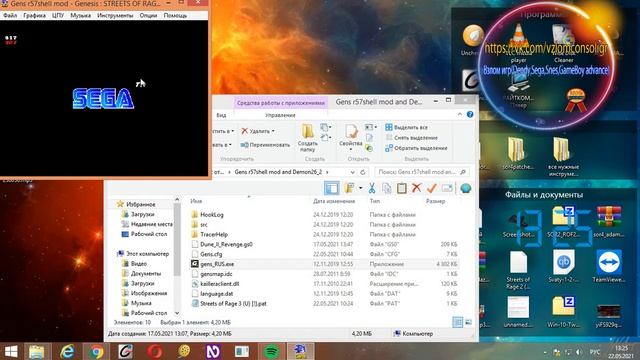This screenshot has width=640, height=360.
Task: Open the Файл menu in Gens
Action: pos(10,16)
